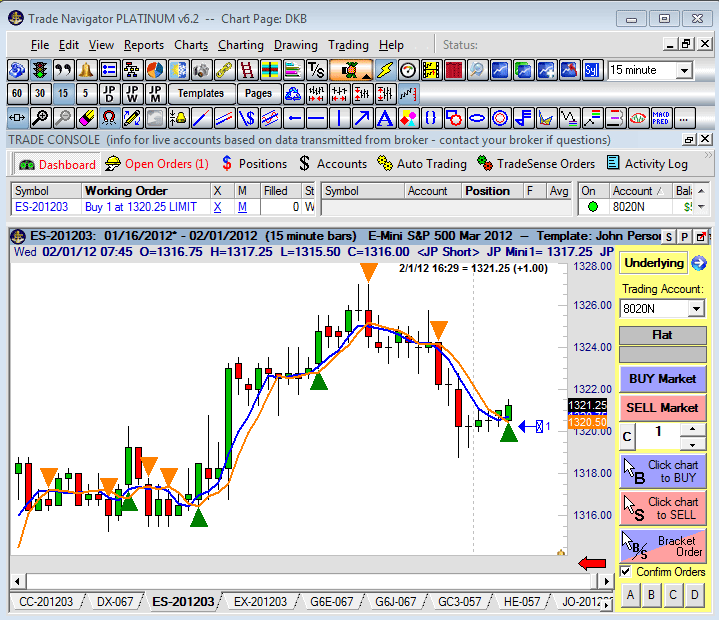
Task: Toggle the 30 minute timeframe button
Action: [40, 94]
